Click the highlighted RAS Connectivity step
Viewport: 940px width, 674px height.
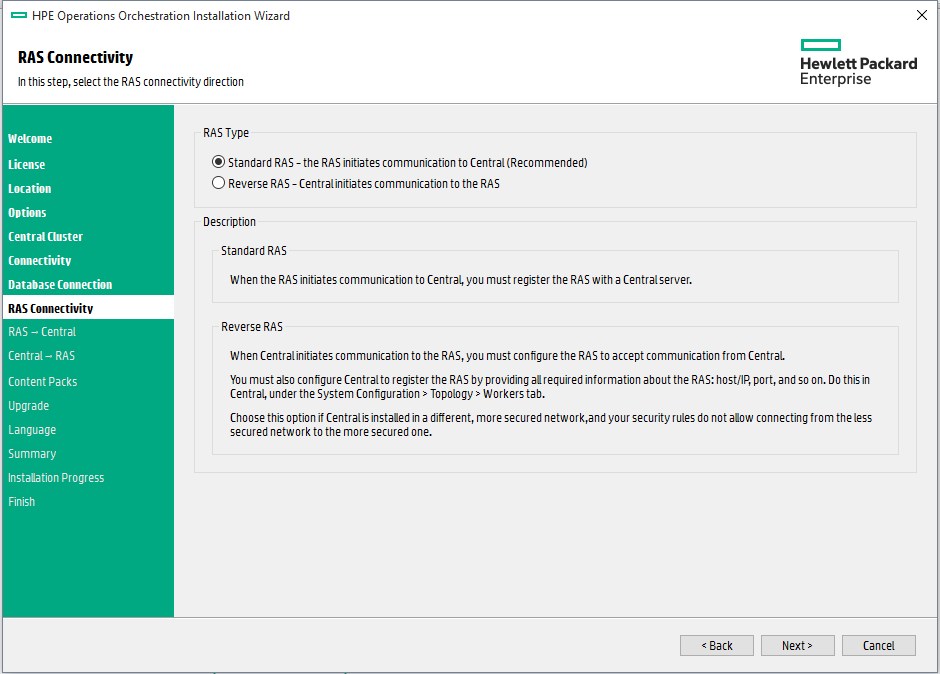[x=51, y=308]
